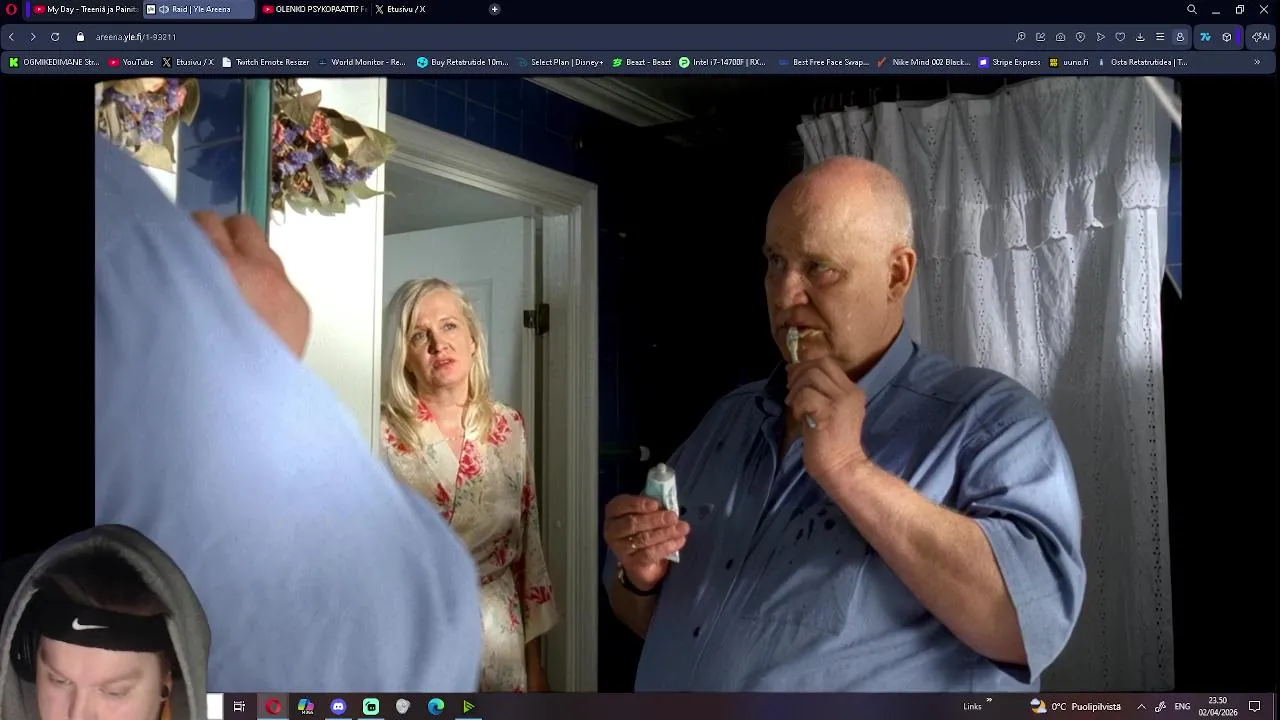The width and height of the screenshot is (1280, 720).
Task: Go back to the previous page
Action: click(x=11, y=37)
